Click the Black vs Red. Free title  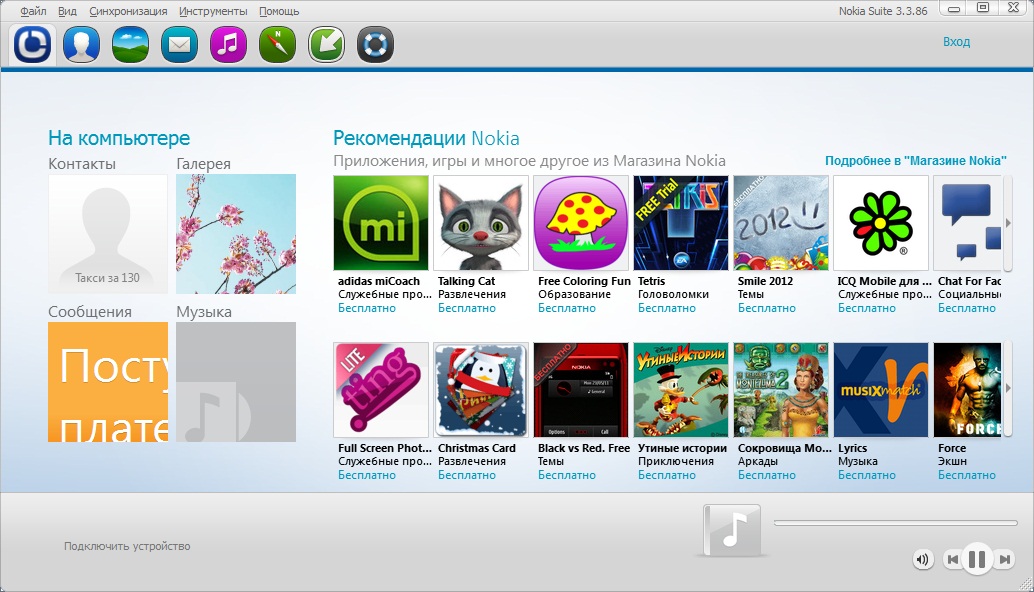[584, 448]
